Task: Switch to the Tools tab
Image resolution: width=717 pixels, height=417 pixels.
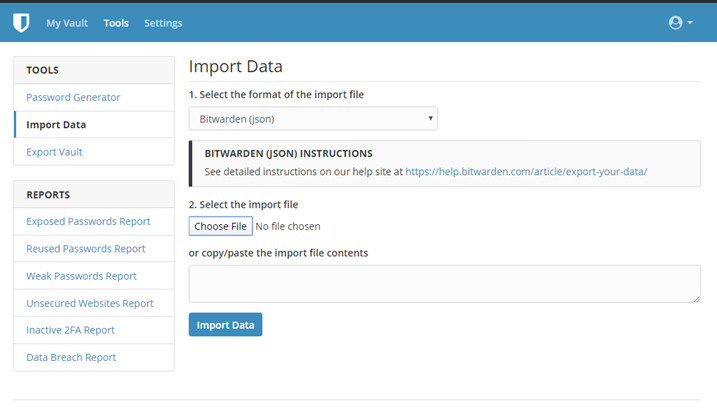Action: pyautogui.click(x=116, y=23)
